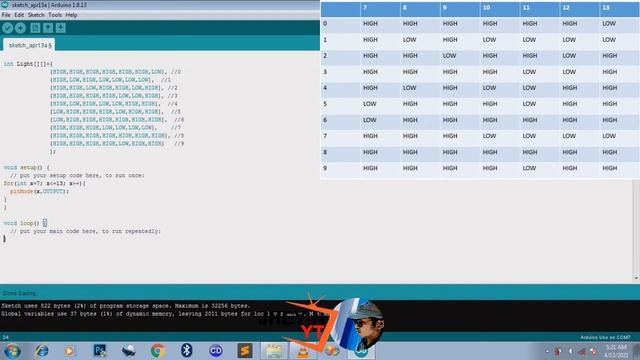Click the table column header 10
The width and height of the screenshot is (640, 360).
click(500, 8)
